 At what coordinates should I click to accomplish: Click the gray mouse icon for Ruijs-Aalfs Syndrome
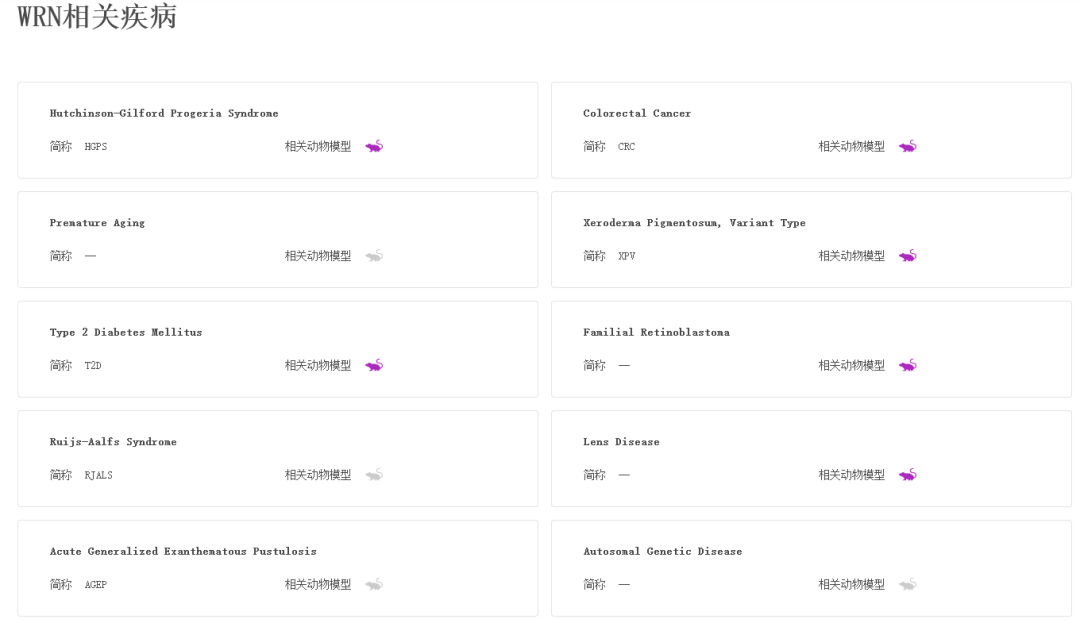(x=374, y=475)
